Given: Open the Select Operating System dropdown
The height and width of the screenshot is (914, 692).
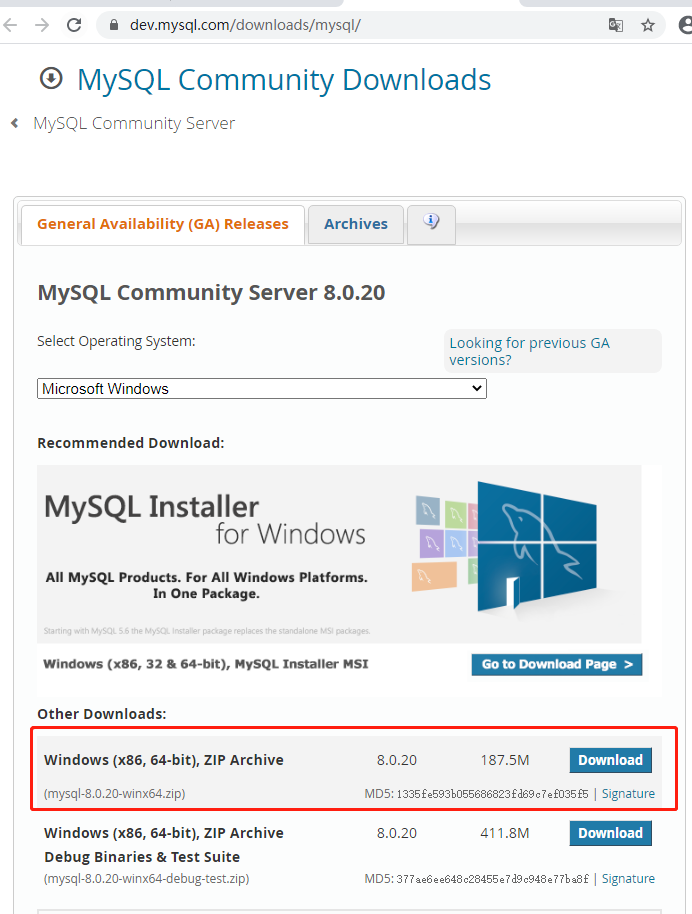Looking at the screenshot, I should [262, 389].
